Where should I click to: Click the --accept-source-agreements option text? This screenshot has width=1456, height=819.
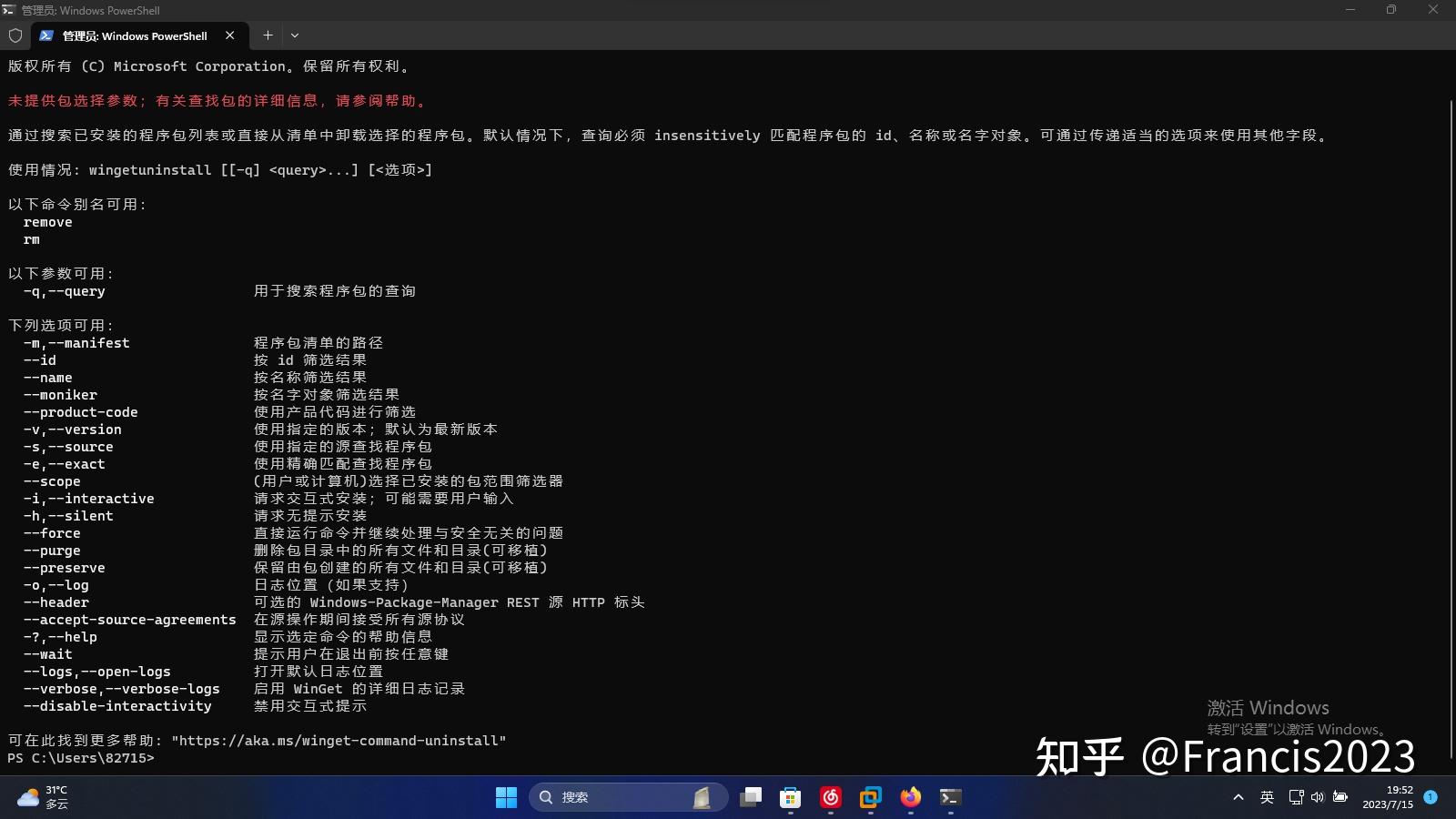pyautogui.click(x=130, y=620)
